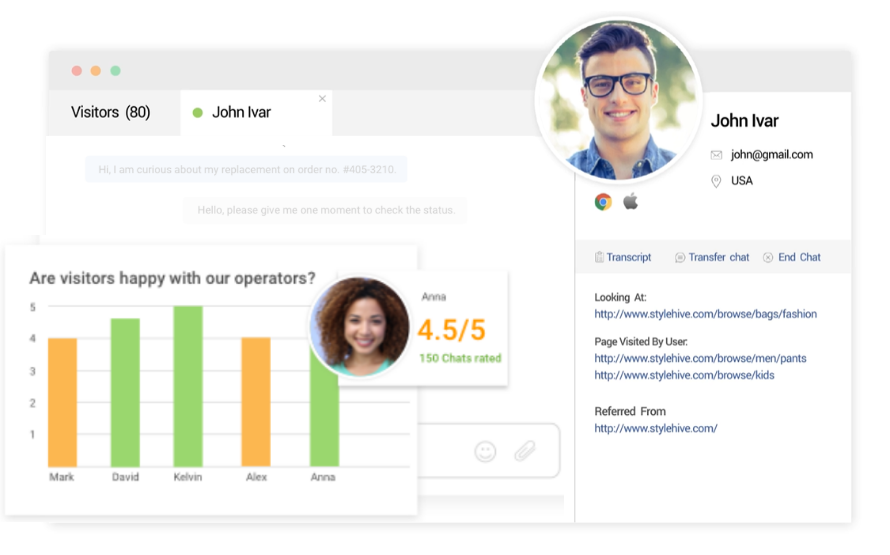This screenshot has width=890, height=555.
Task: Click the john@gmail.com email text
Action: click(772, 154)
